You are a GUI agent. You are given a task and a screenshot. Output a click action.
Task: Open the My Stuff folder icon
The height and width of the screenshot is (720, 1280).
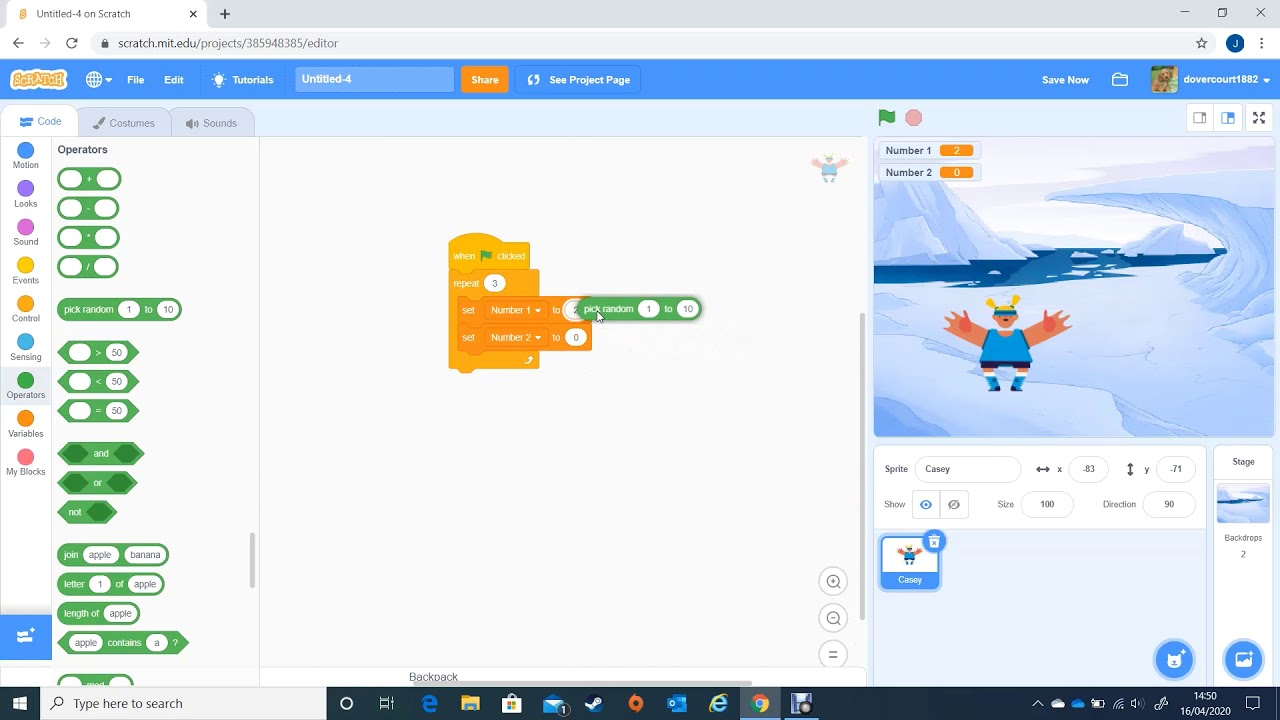(1120, 80)
